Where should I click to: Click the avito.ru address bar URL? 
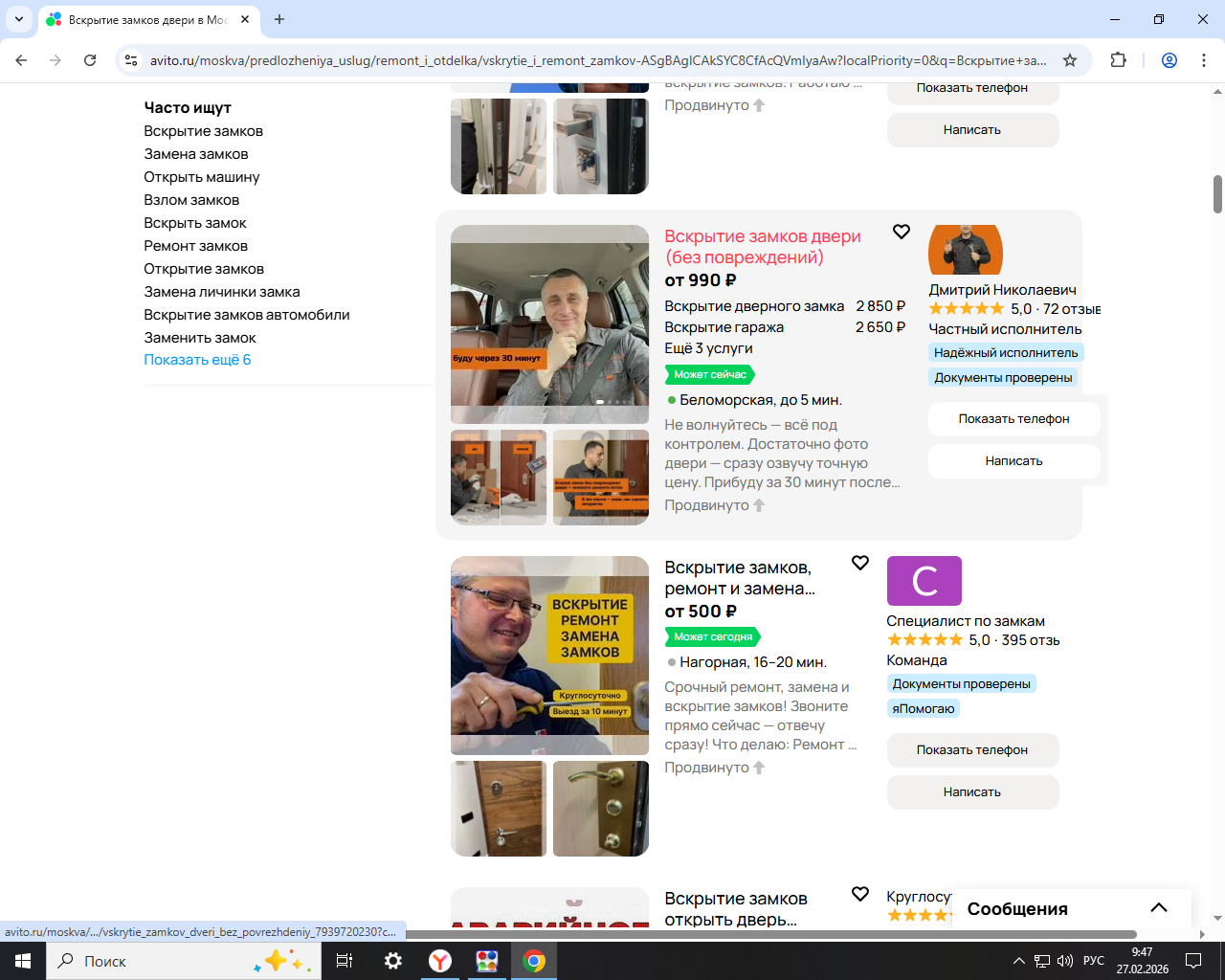pyautogui.click(x=598, y=60)
